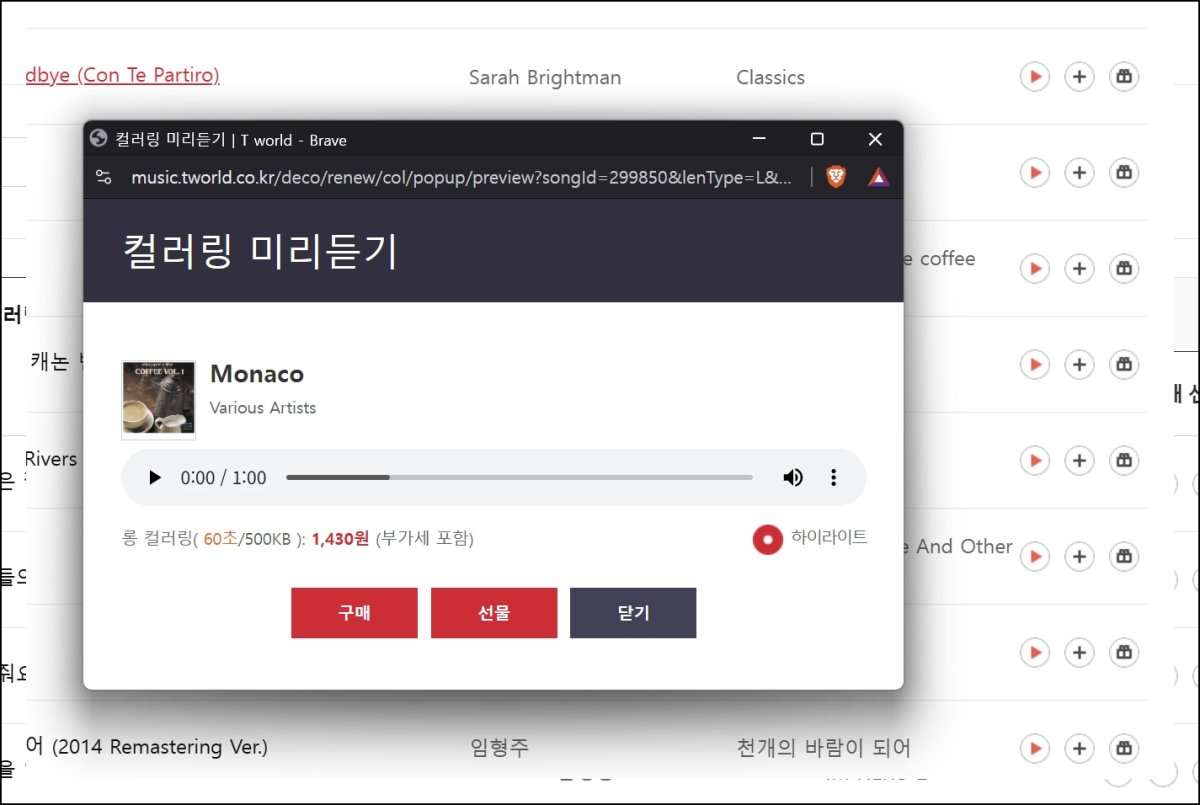Maximize the Brave popup window

coord(817,139)
